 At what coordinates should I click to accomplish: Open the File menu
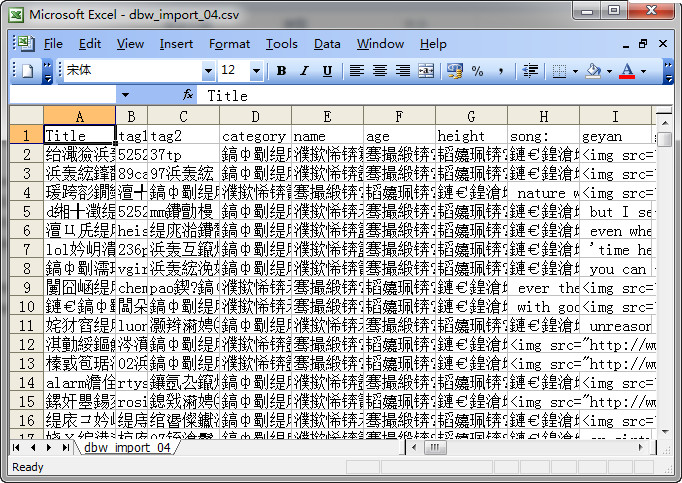click(x=53, y=44)
